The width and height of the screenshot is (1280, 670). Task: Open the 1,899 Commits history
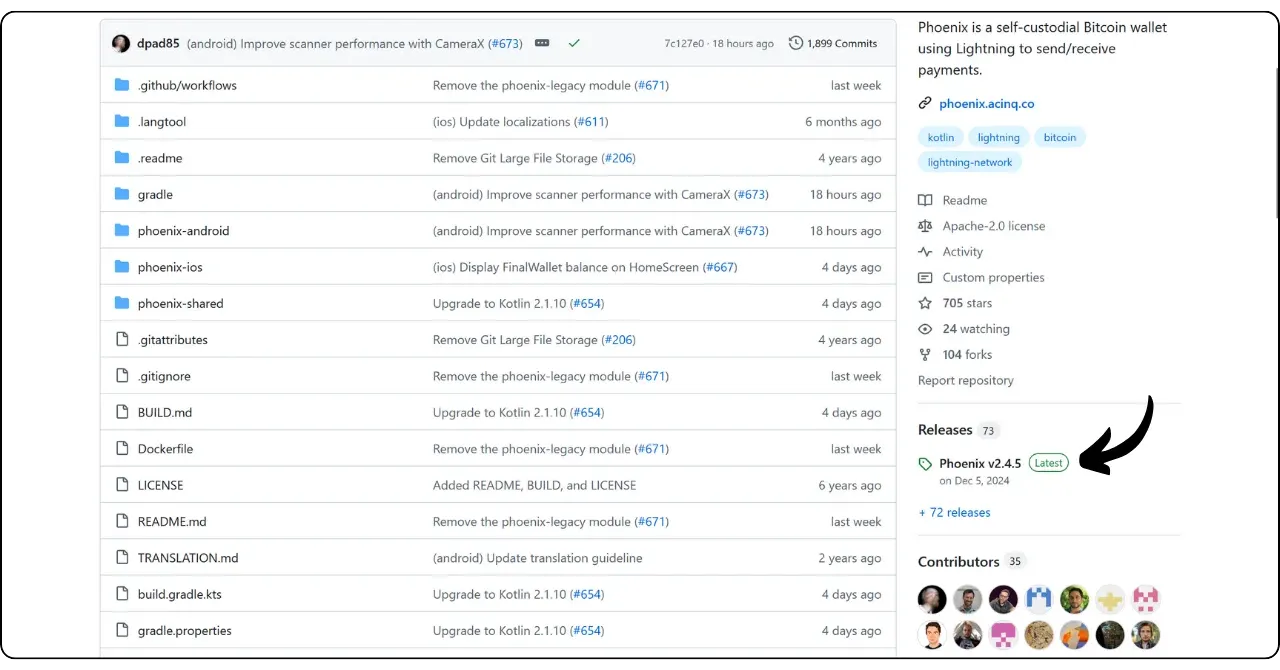click(x=832, y=43)
